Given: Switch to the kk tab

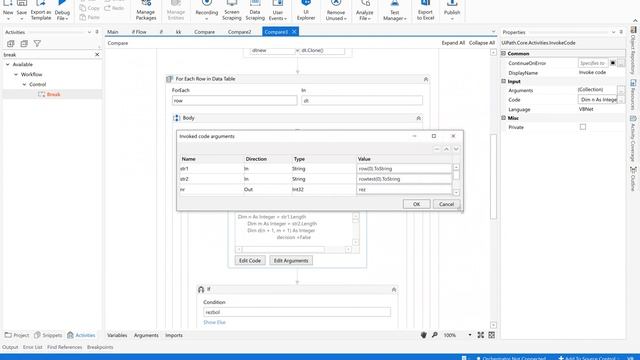Looking at the screenshot, I should (178, 32).
